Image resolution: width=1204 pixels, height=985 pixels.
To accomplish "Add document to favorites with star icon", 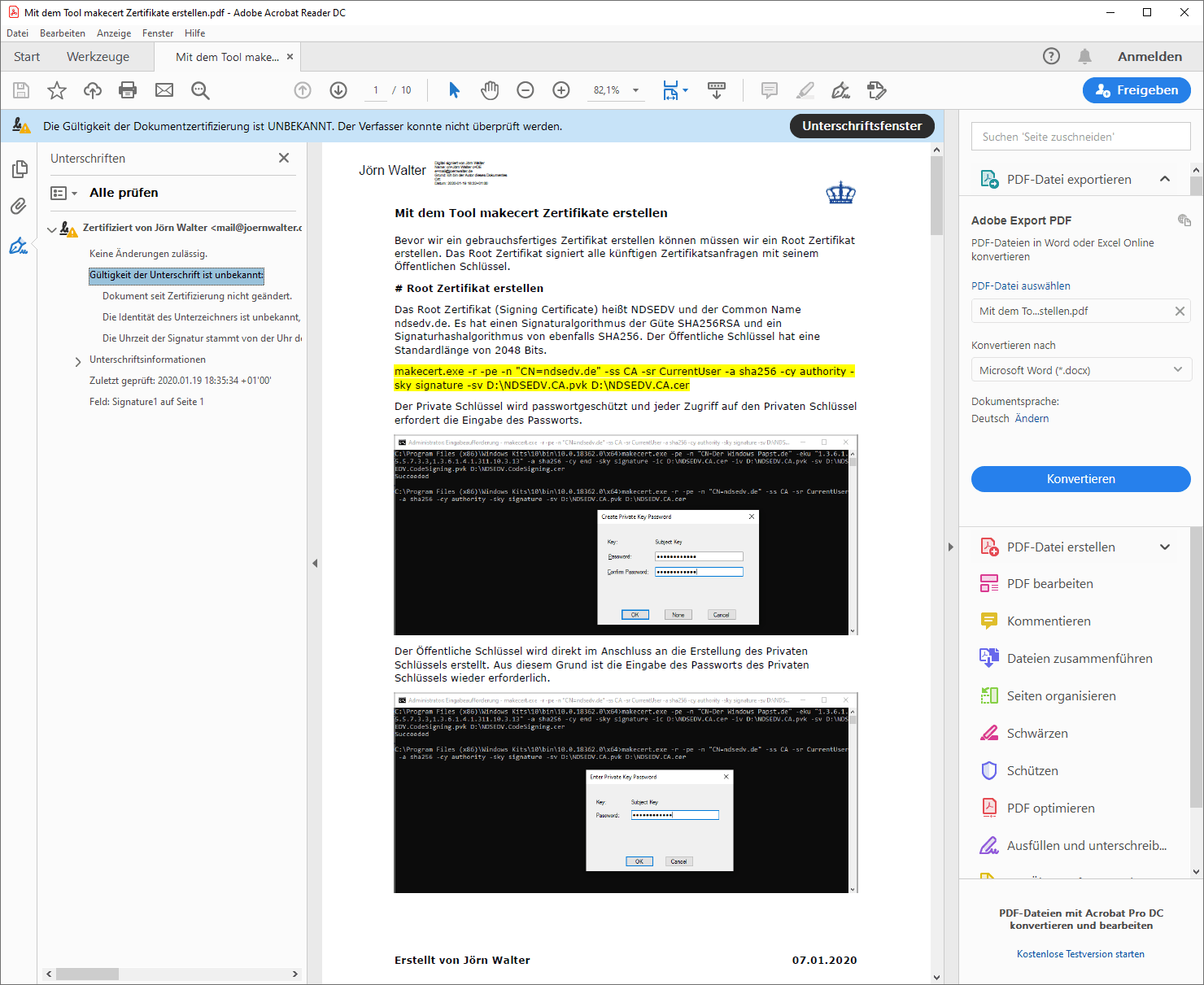I will pyautogui.click(x=57, y=90).
